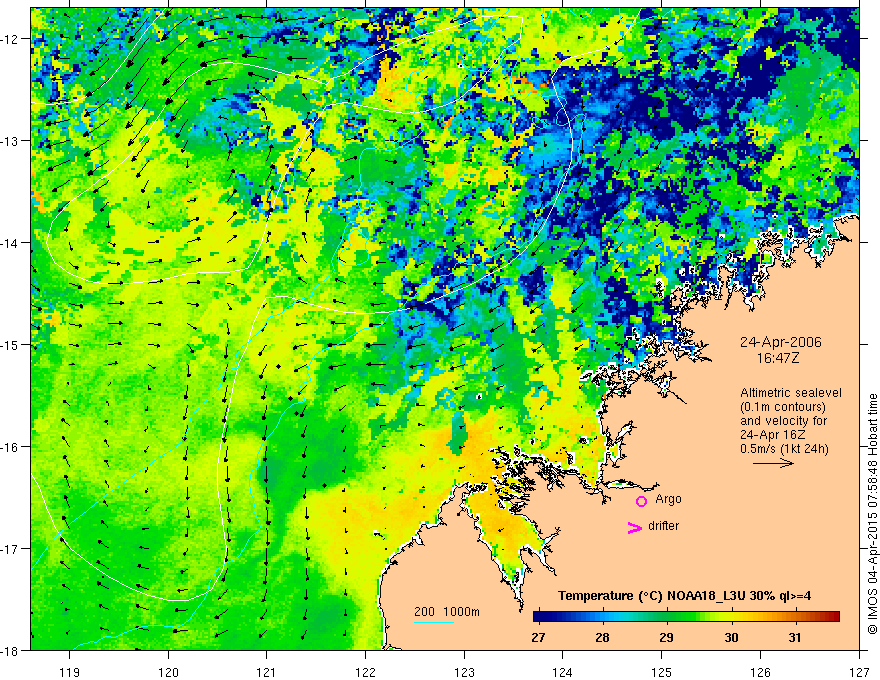The height and width of the screenshot is (680, 880).
Task: Click the temperature color bar
Action: (686, 616)
